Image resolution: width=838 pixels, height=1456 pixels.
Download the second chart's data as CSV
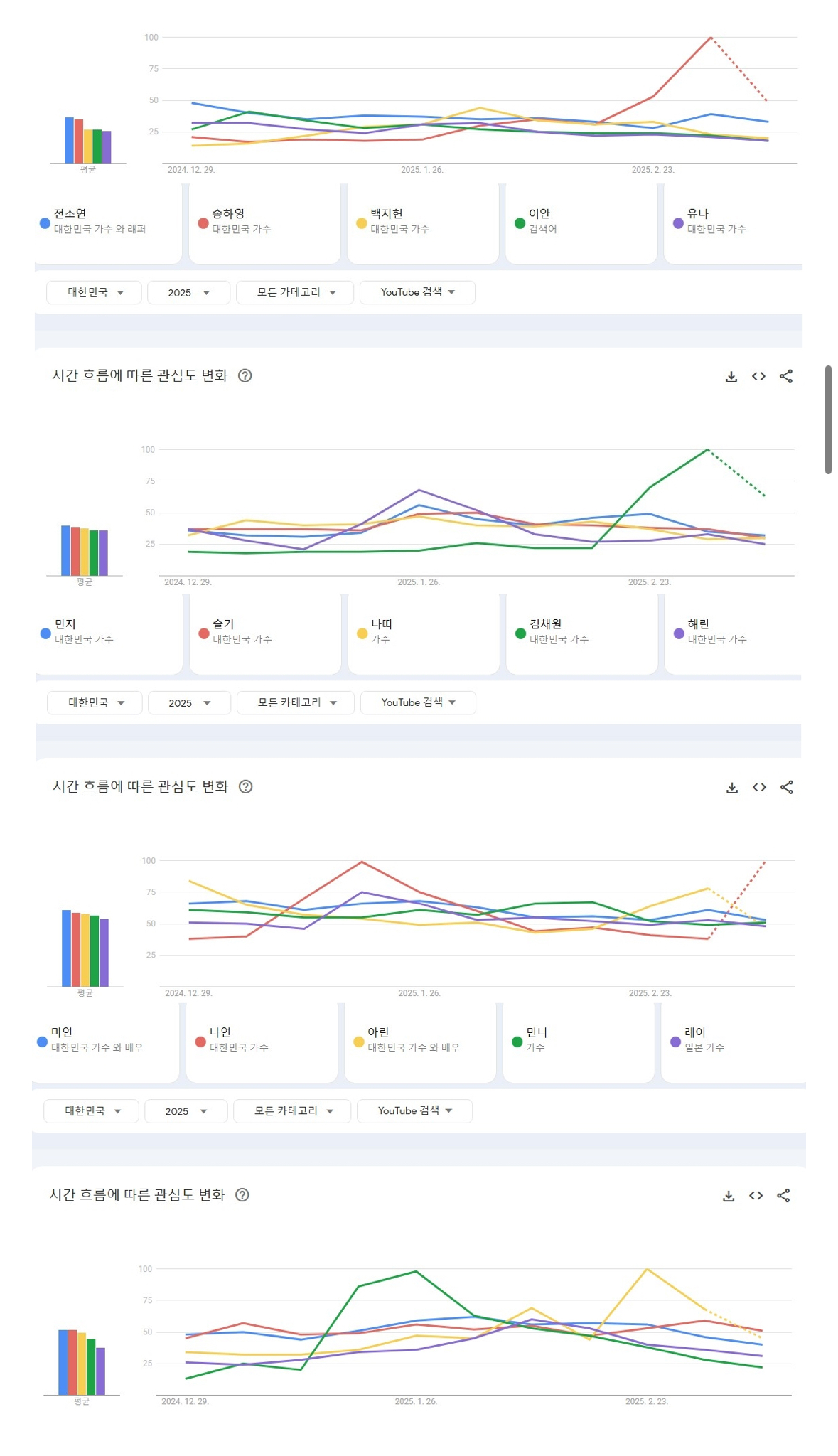(x=731, y=377)
